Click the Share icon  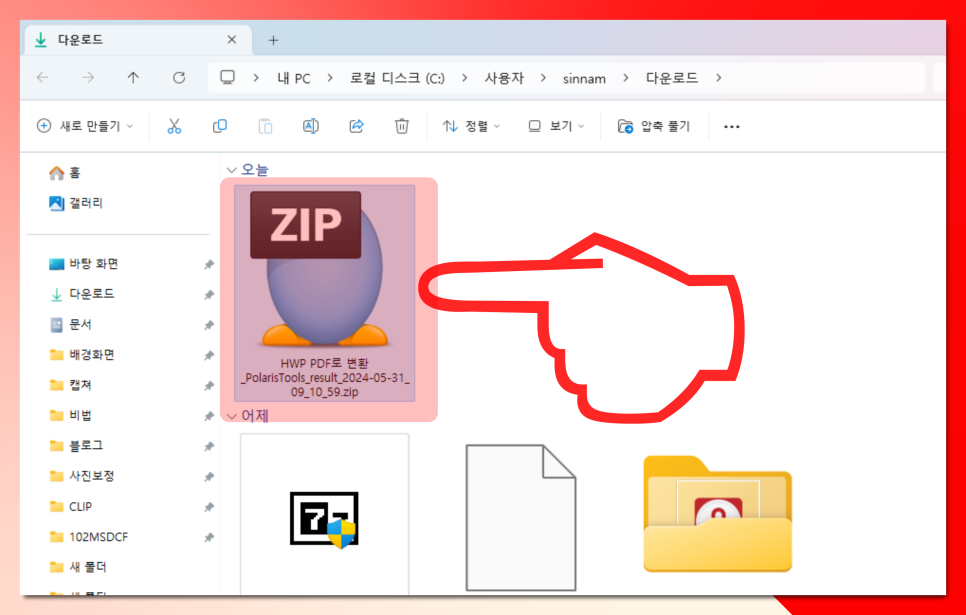click(x=356, y=126)
